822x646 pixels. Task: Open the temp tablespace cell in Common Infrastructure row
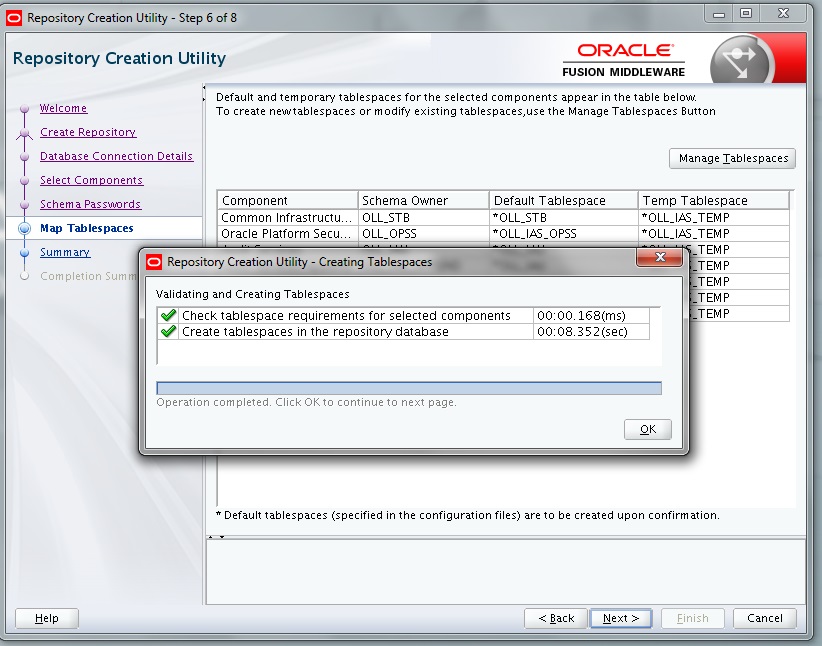coord(713,218)
